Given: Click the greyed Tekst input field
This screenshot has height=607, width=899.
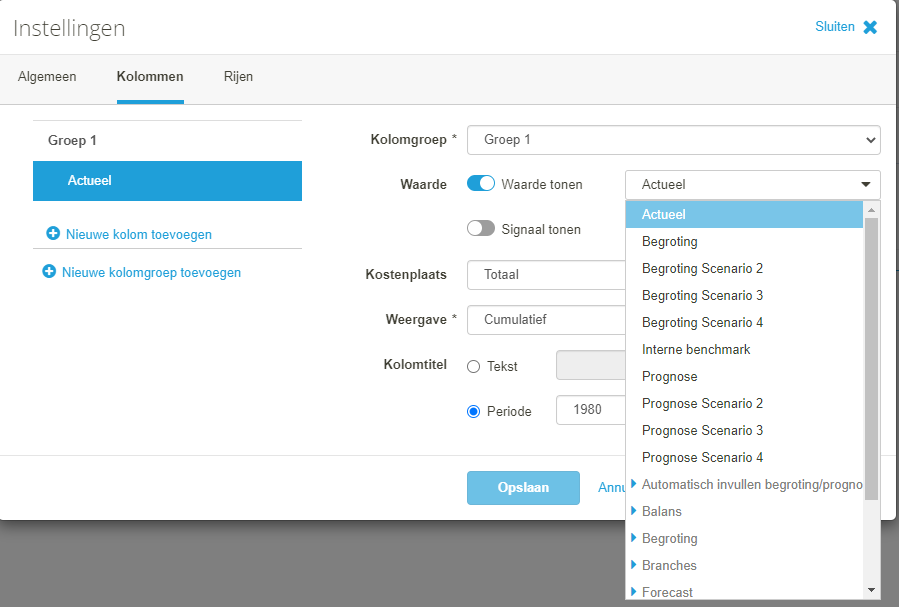Looking at the screenshot, I should (591, 365).
